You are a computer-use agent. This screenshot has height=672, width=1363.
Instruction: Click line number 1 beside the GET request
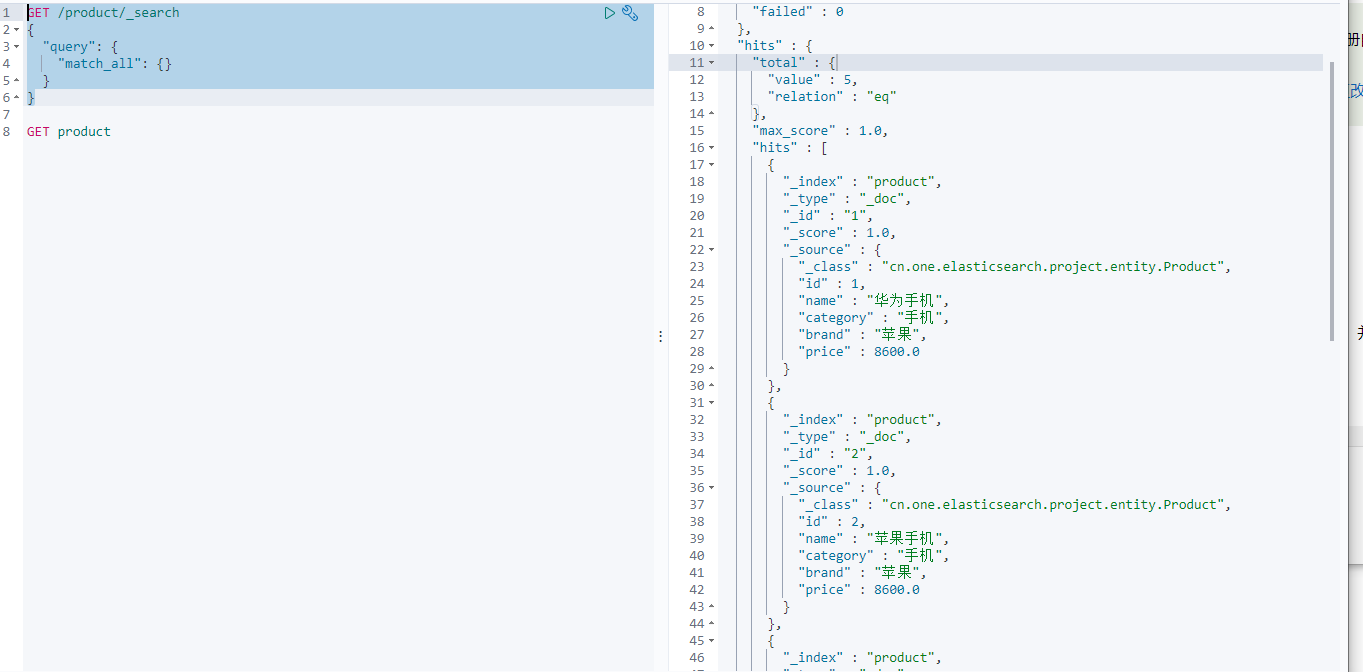8,12
